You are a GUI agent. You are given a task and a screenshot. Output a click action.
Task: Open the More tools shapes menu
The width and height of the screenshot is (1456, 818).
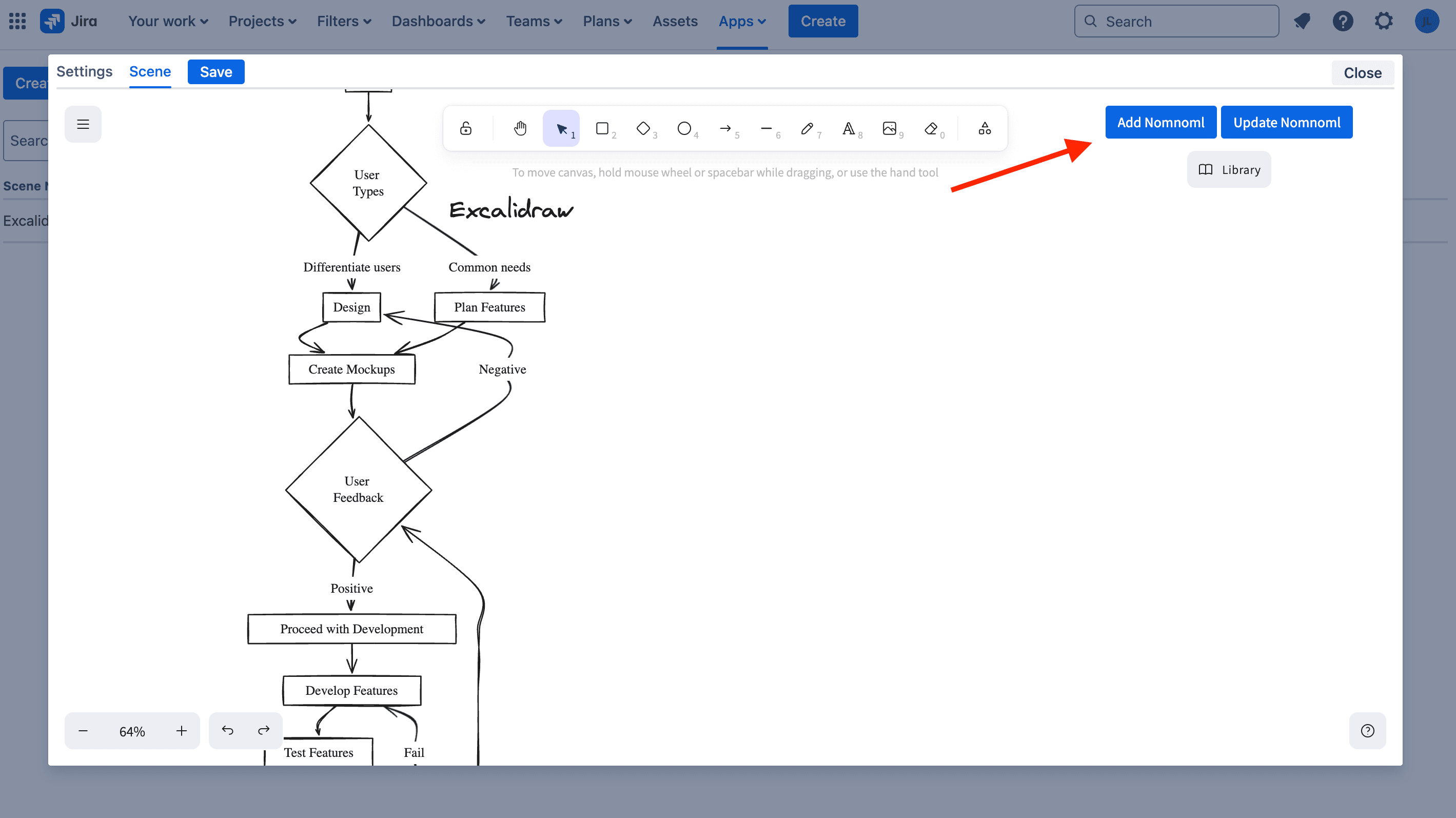point(985,128)
